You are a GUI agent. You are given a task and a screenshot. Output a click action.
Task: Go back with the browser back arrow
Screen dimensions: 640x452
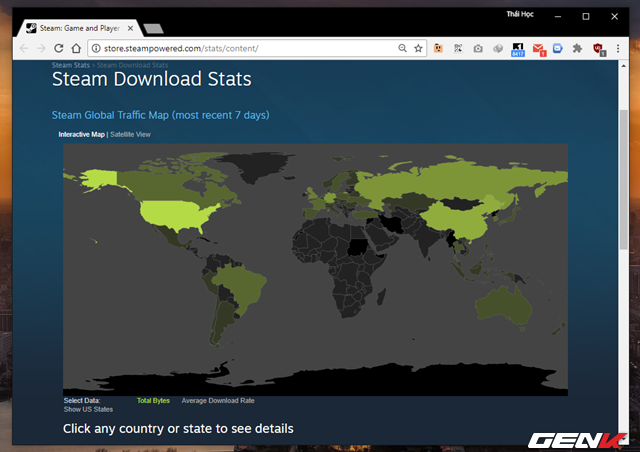tap(24, 49)
